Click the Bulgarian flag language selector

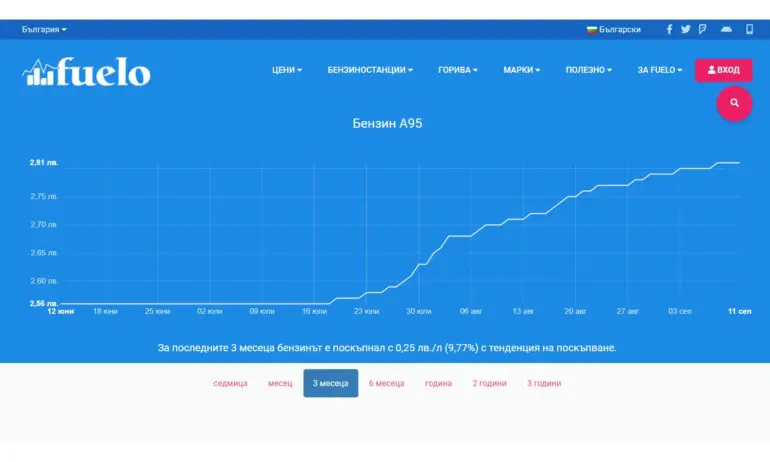(x=613, y=30)
